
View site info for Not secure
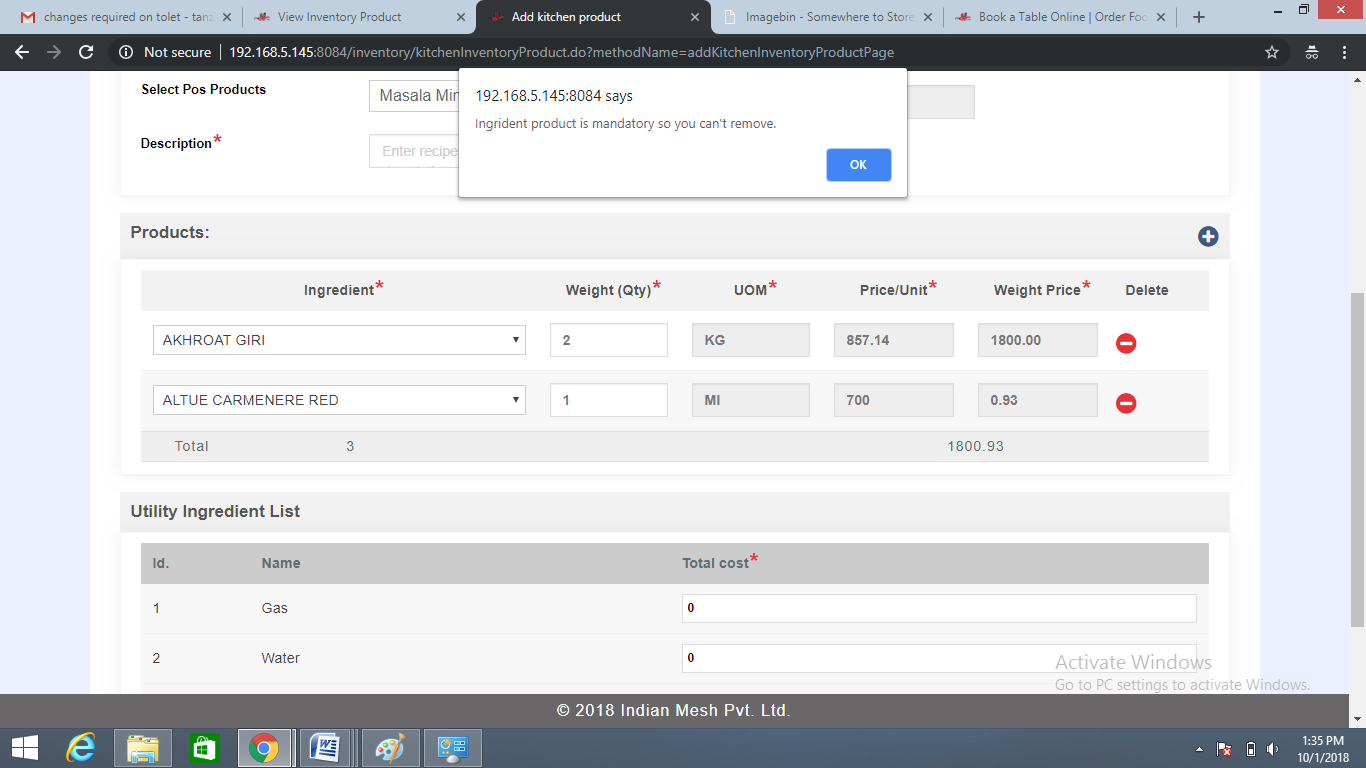coord(166,52)
